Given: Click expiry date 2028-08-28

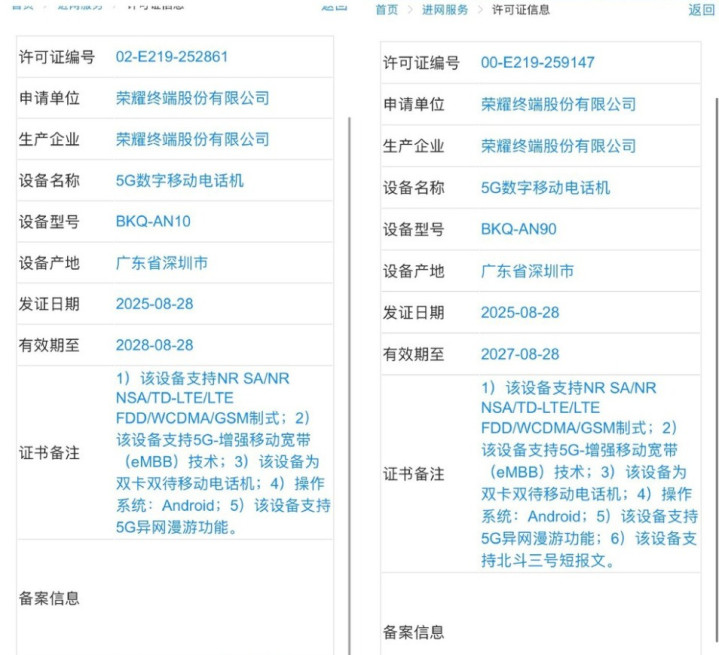Looking at the screenshot, I should coord(155,345).
